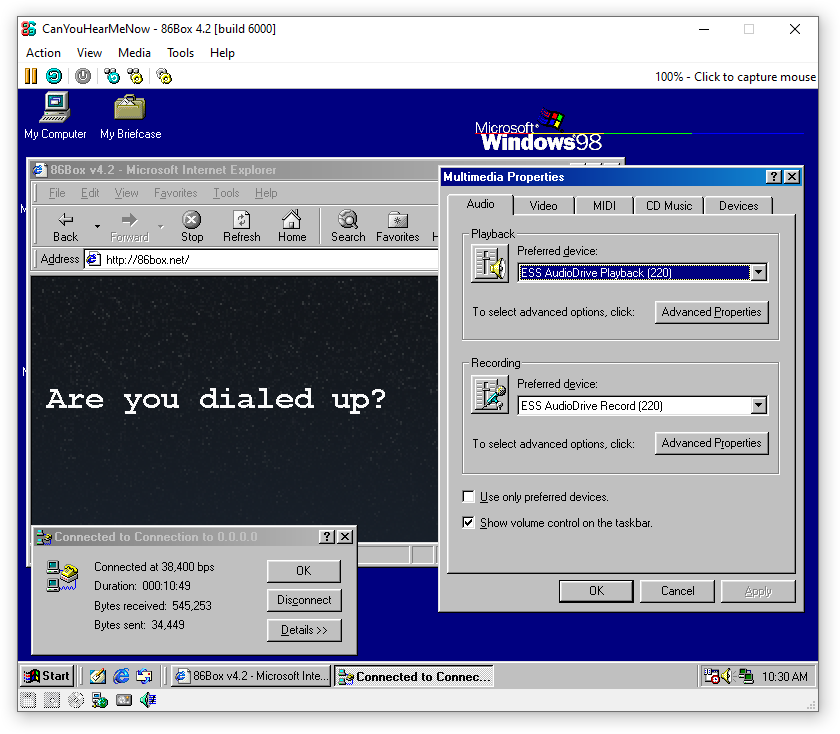840x734 pixels.
Task: Open the View menu in 86Box
Action: click(89, 53)
